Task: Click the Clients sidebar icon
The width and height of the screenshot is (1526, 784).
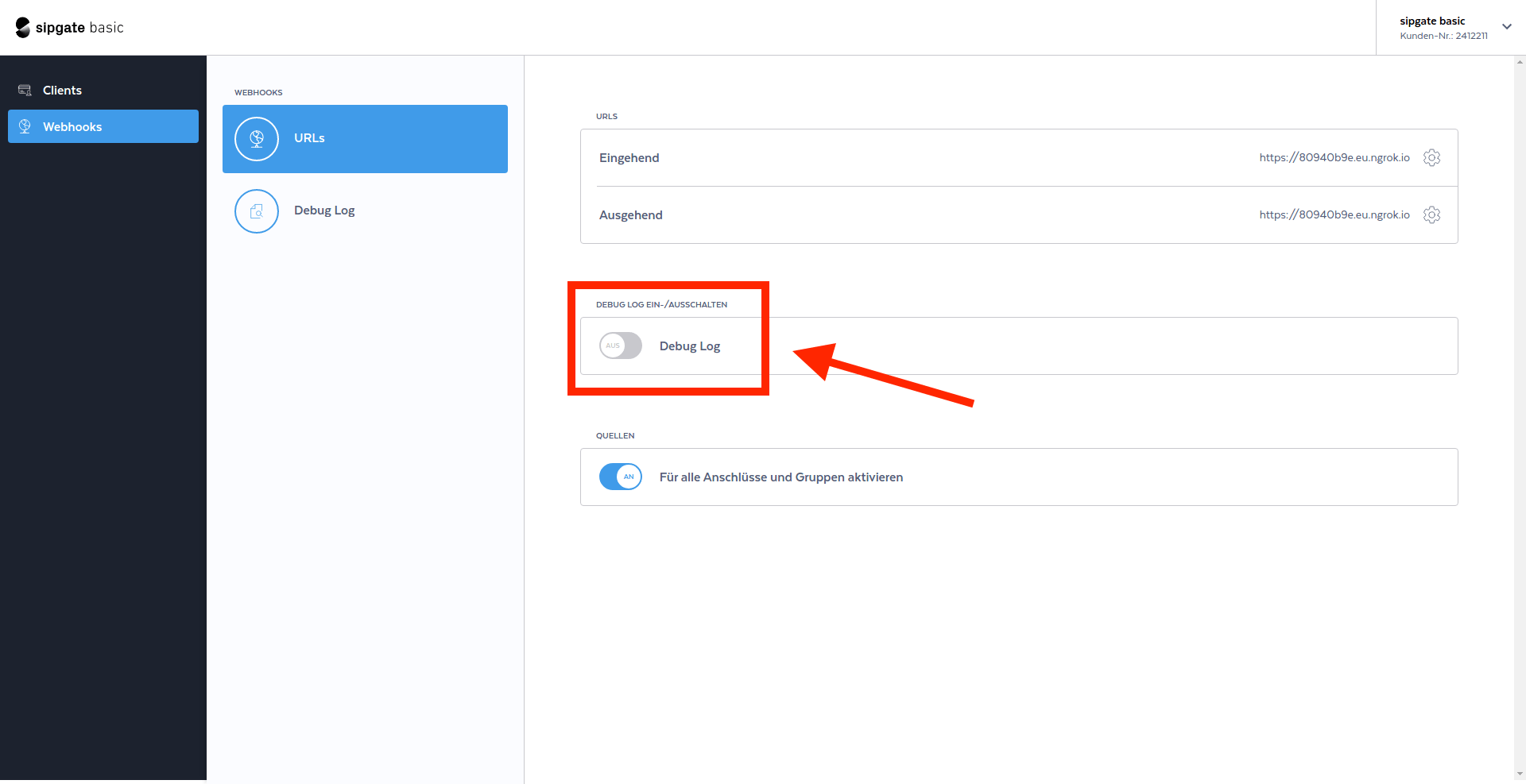Action: point(25,91)
